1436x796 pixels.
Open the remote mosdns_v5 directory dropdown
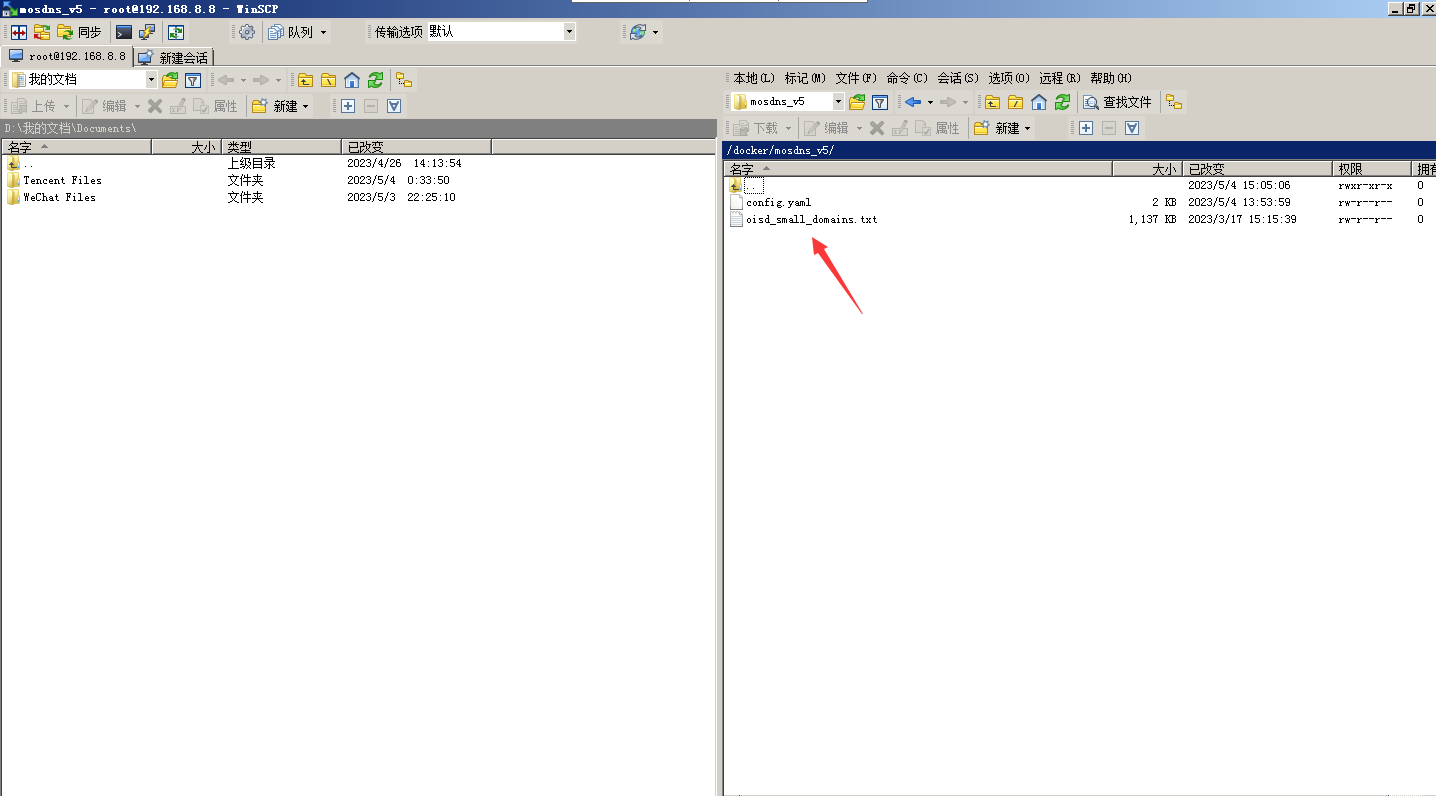[x=838, y=102]
